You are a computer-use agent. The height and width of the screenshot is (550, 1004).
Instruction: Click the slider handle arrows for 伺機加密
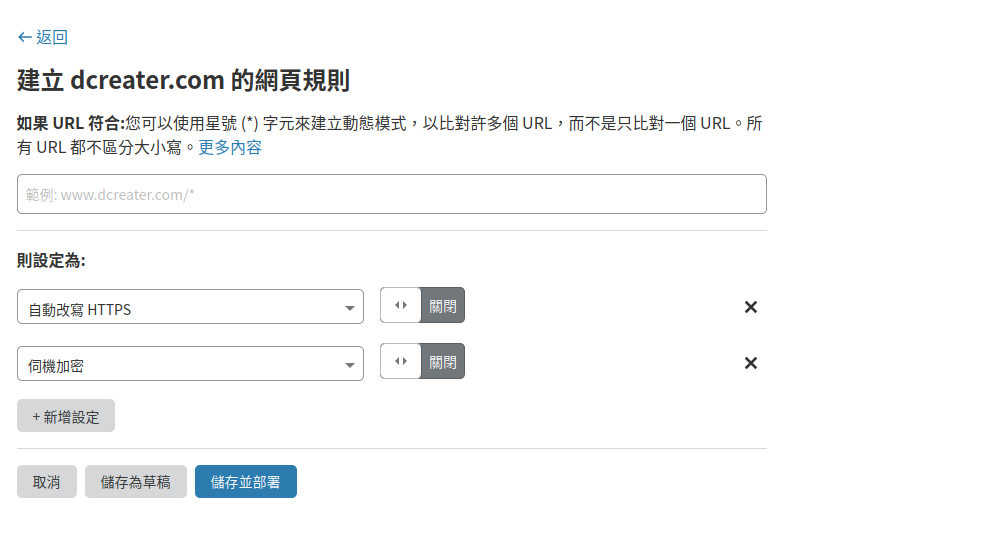coord(401,362)
